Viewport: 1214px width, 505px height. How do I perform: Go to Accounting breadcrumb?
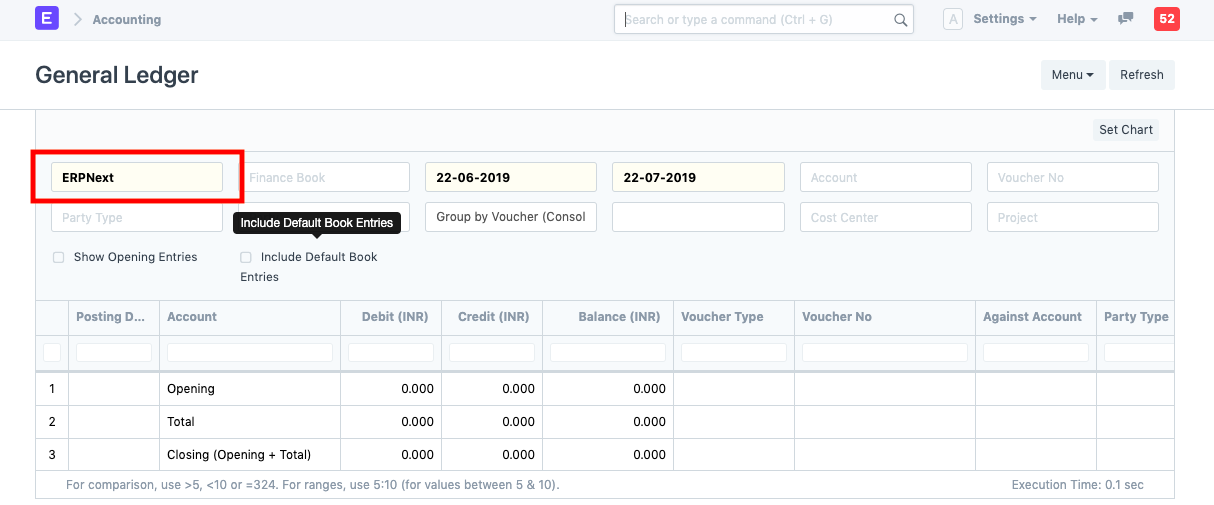point(126,19)
